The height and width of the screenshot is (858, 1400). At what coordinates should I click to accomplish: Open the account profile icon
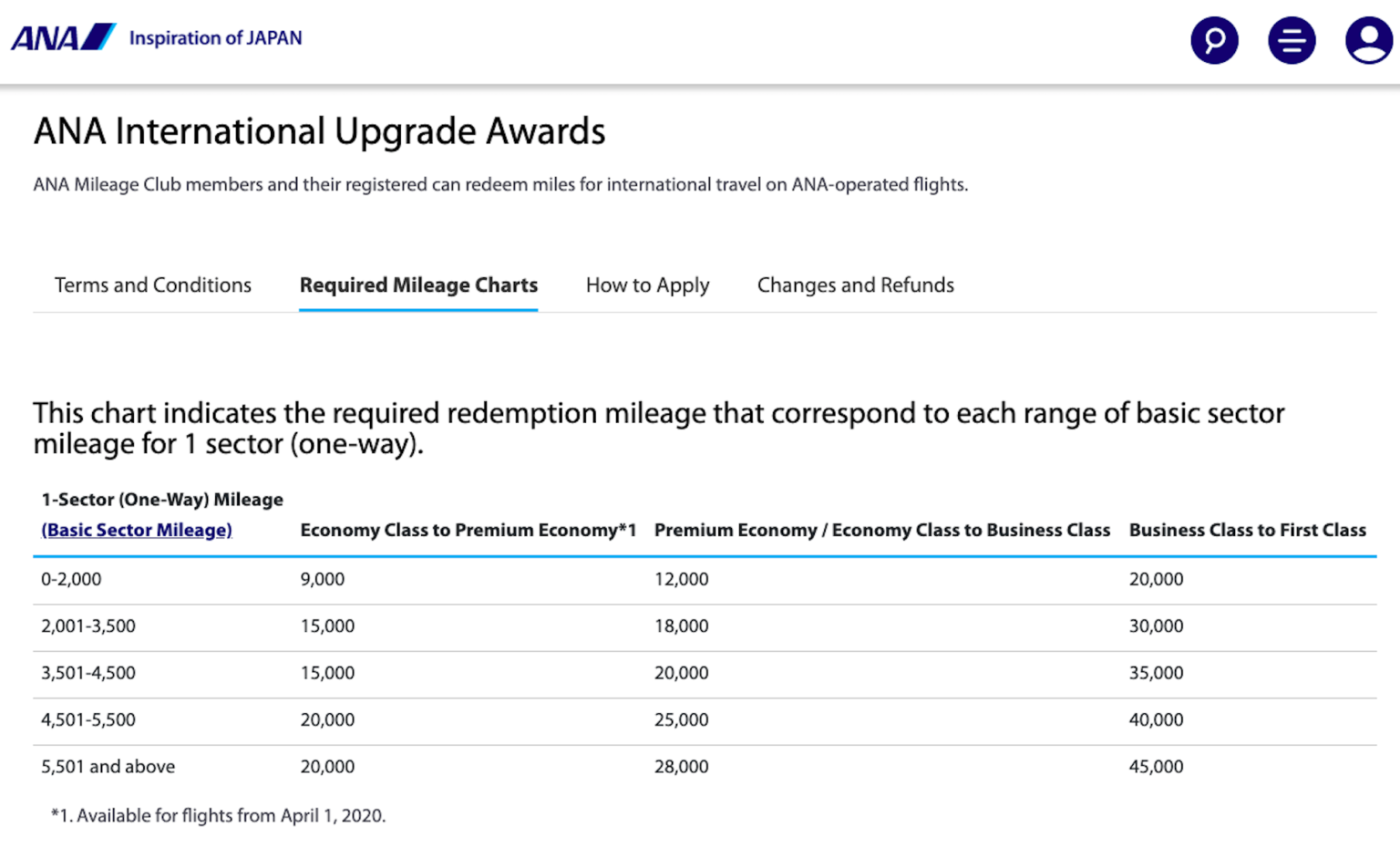[x=1367, y=40]
